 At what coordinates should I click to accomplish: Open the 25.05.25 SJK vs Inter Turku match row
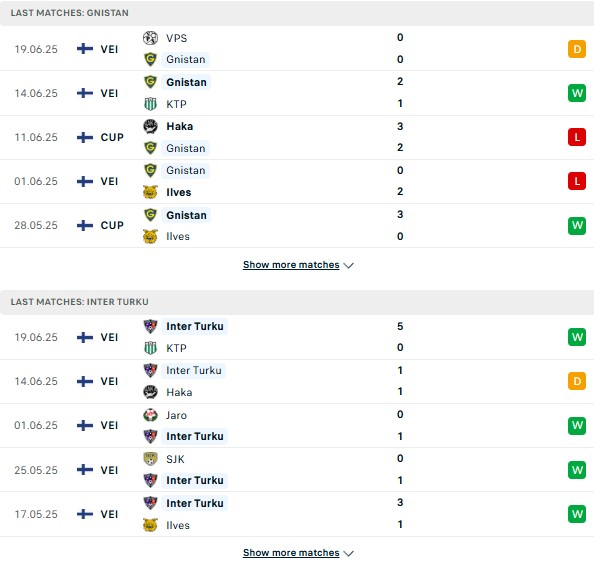click(297, 470)
